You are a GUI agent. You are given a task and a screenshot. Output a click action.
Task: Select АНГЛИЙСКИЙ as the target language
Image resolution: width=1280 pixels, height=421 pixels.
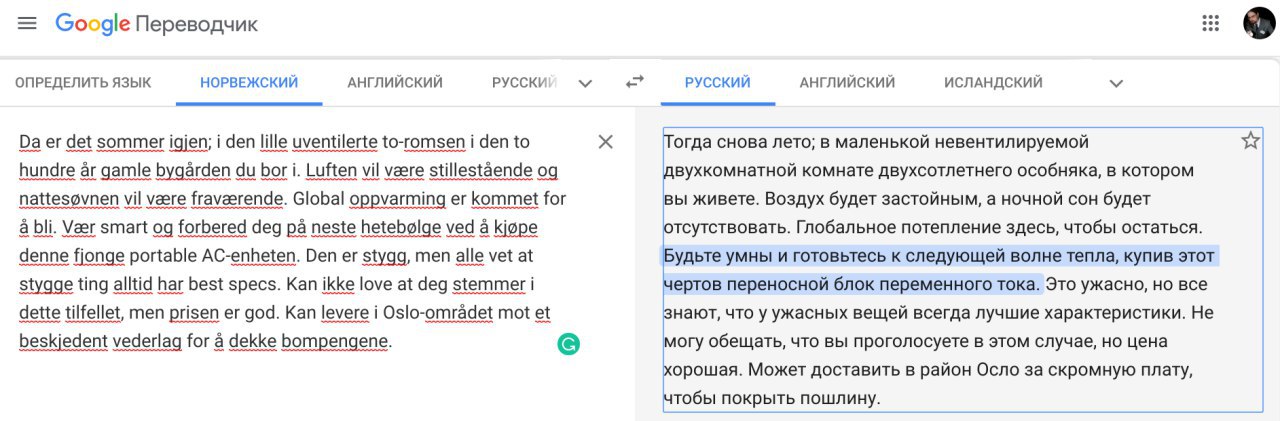tap(847, 82)
